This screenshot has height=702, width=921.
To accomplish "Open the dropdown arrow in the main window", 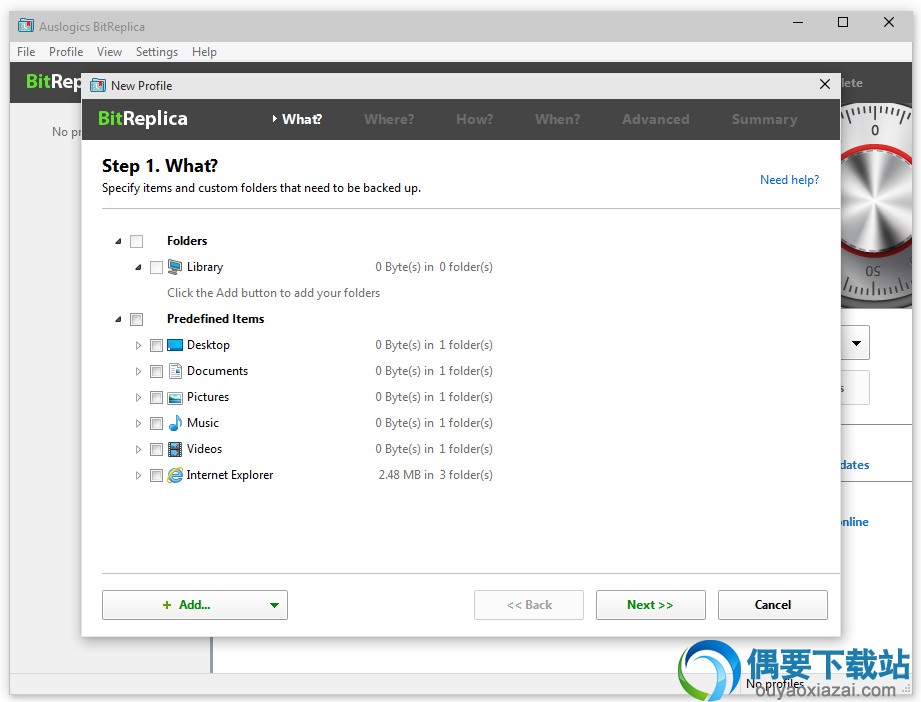I will coord(856,343).
